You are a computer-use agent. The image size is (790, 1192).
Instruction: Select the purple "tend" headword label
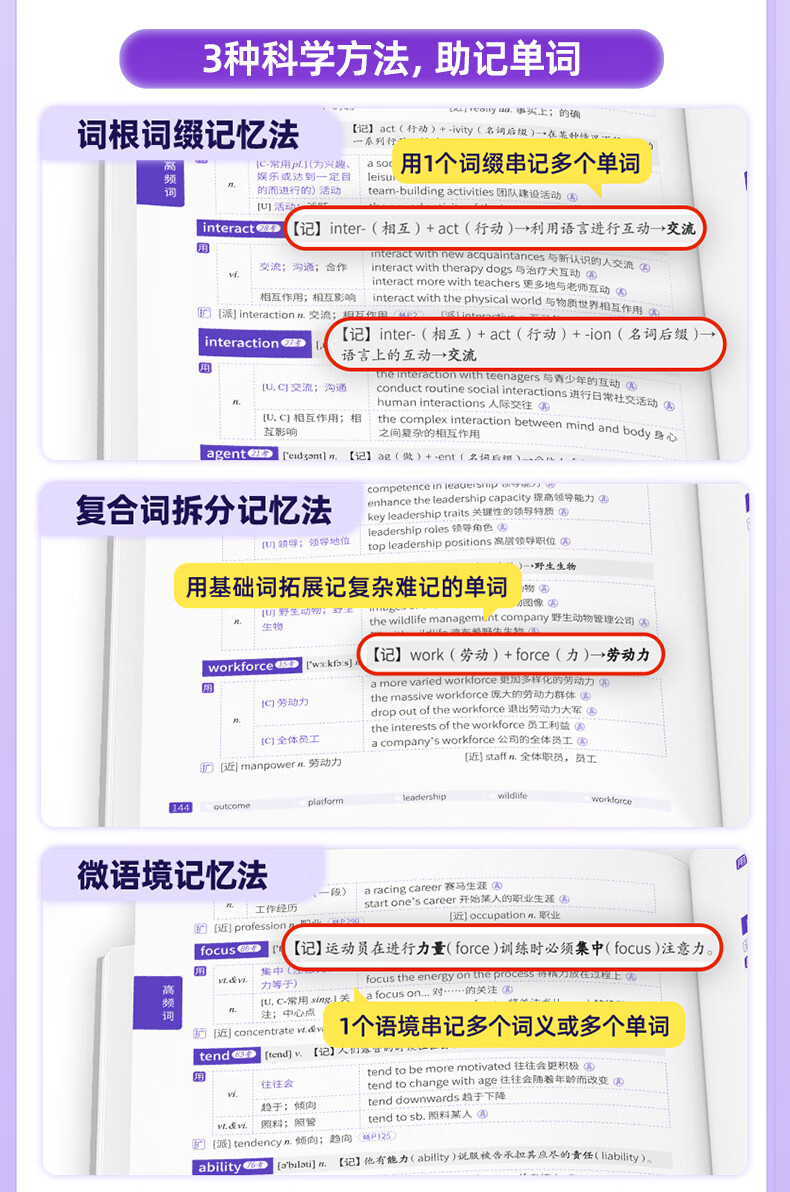point(225,1055)
